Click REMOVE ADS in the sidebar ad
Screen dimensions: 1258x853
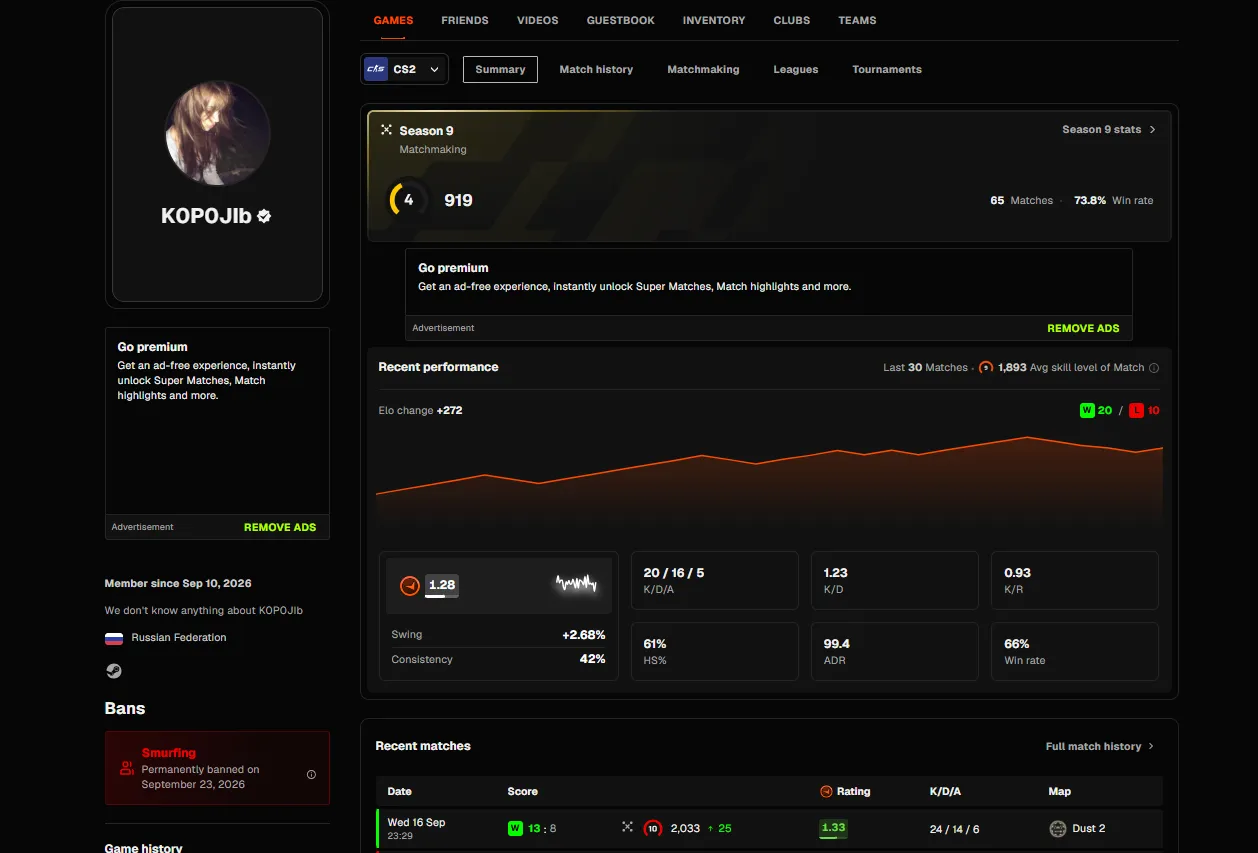280,527
